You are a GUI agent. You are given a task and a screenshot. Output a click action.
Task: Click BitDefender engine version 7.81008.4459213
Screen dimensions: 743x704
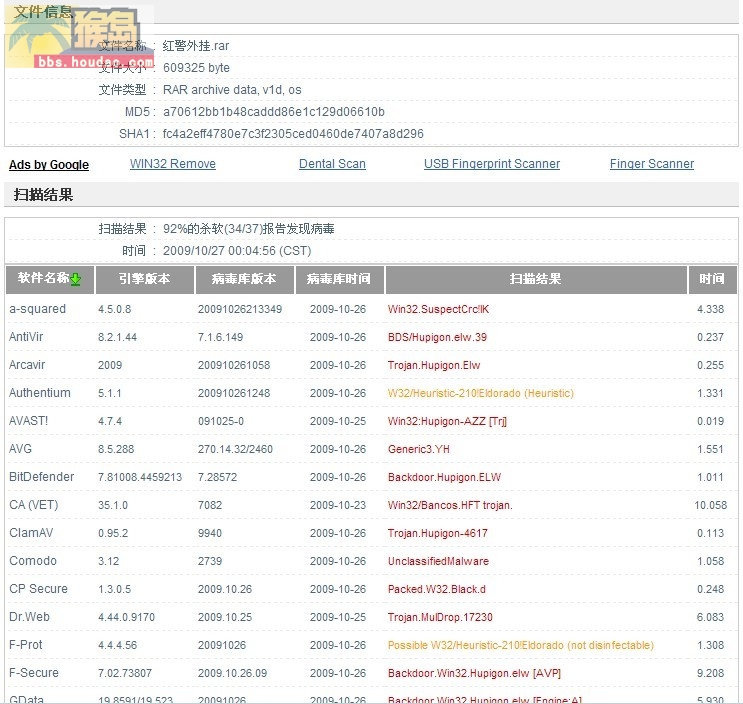coord(140,477)
